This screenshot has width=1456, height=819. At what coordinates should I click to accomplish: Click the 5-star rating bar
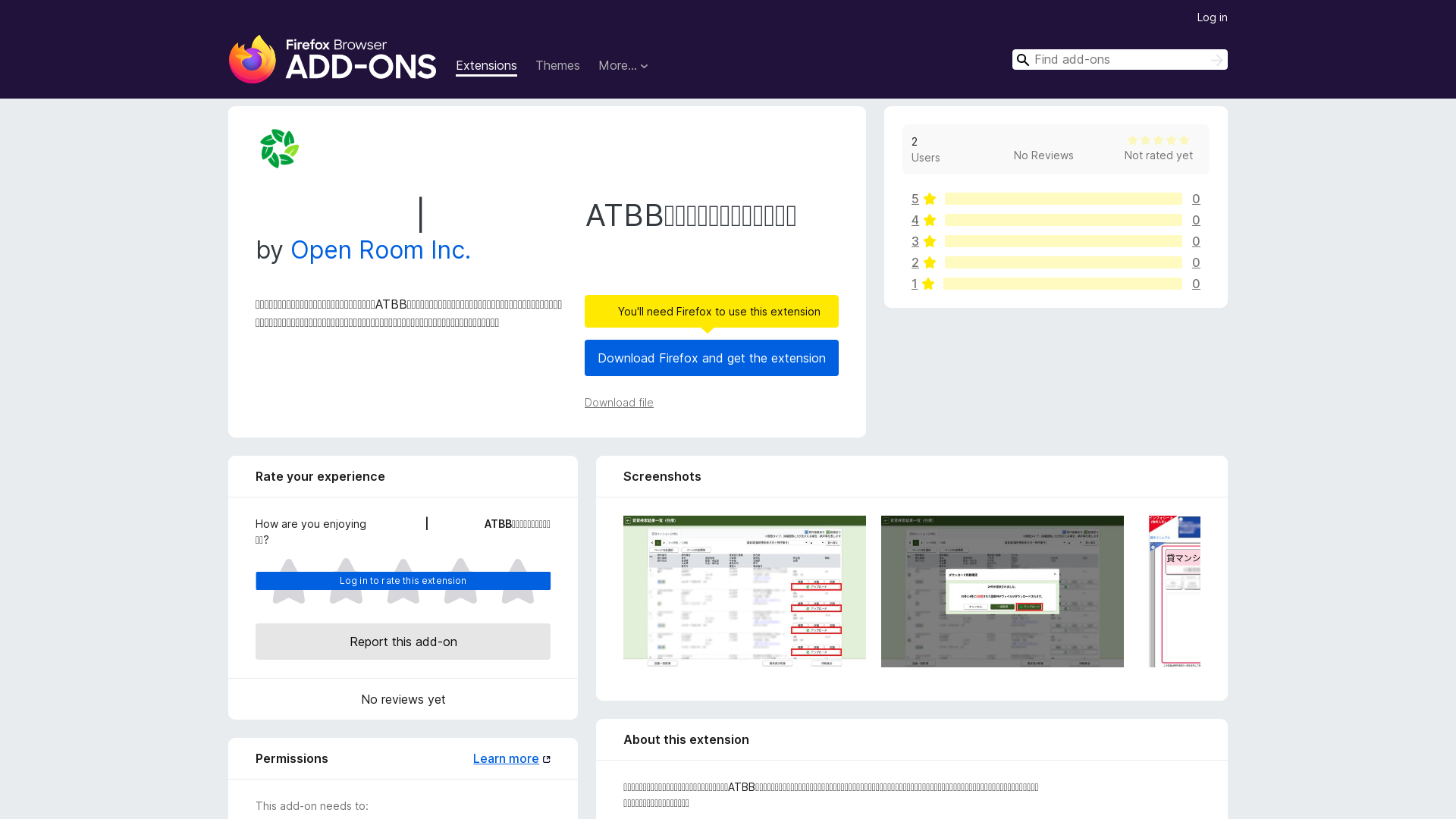click(1063, 199)
